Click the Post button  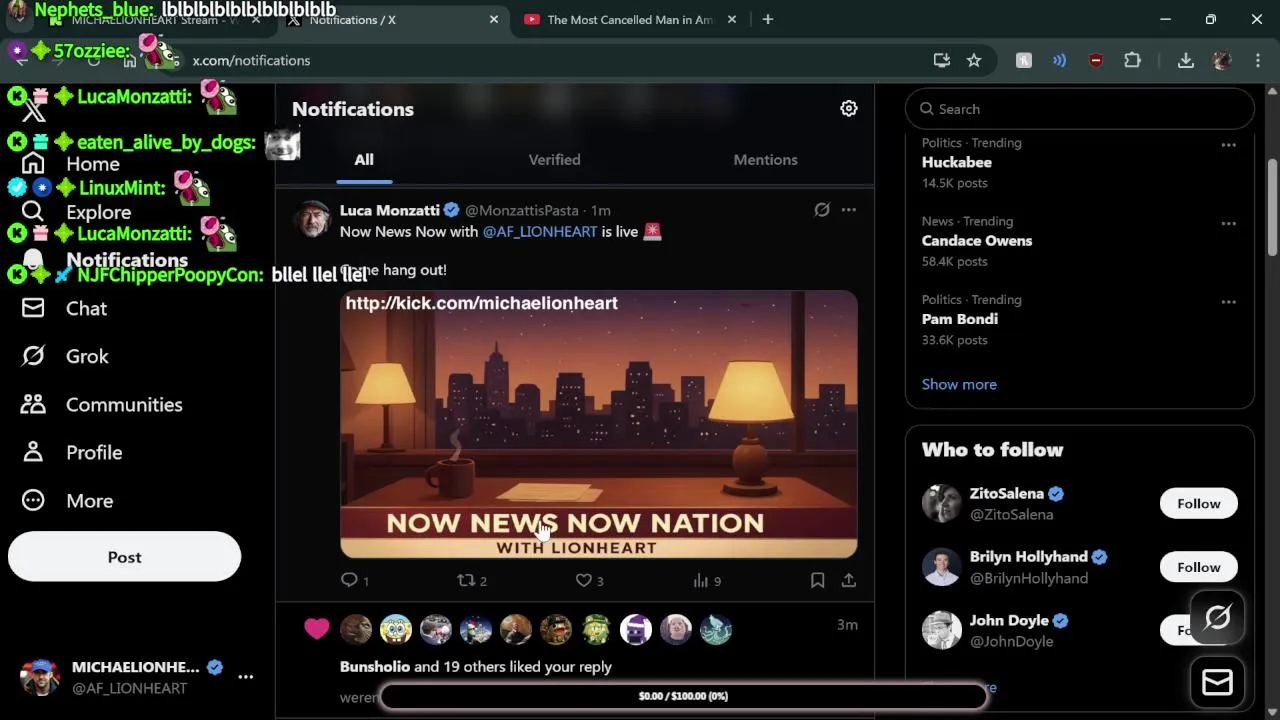coord(124,557)
